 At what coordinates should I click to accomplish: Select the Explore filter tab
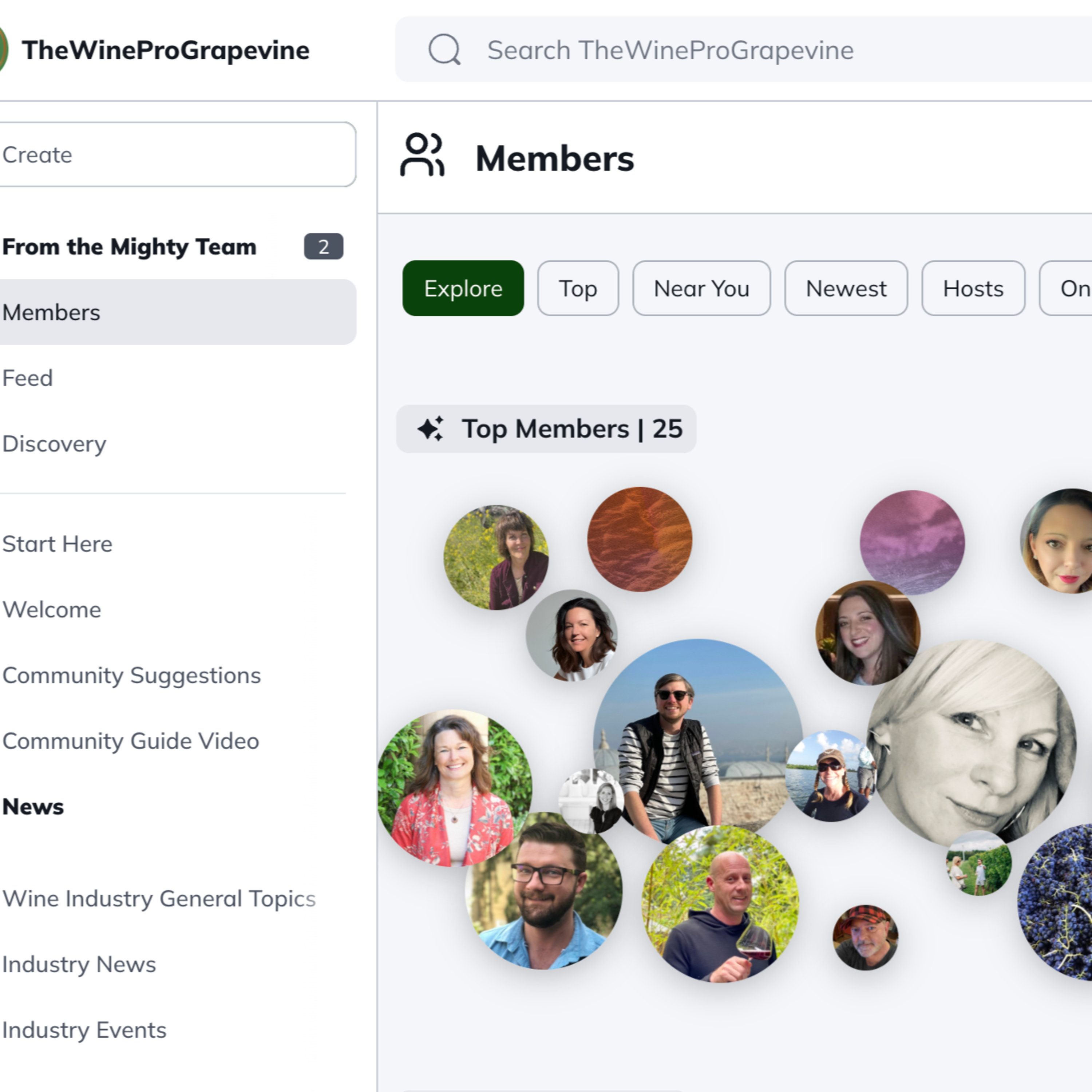tap(463, 288)
